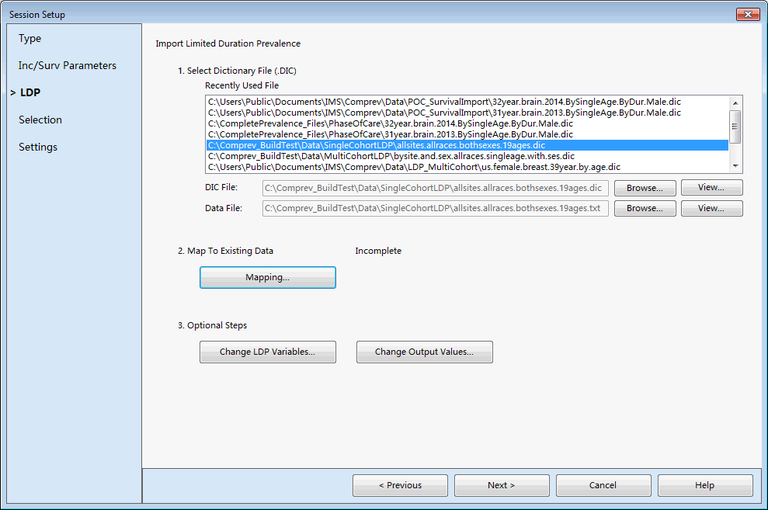Screen dimensions: 768x510
Task: Open the Inc/Surv Parameters section
Action: tap(67, 65)
